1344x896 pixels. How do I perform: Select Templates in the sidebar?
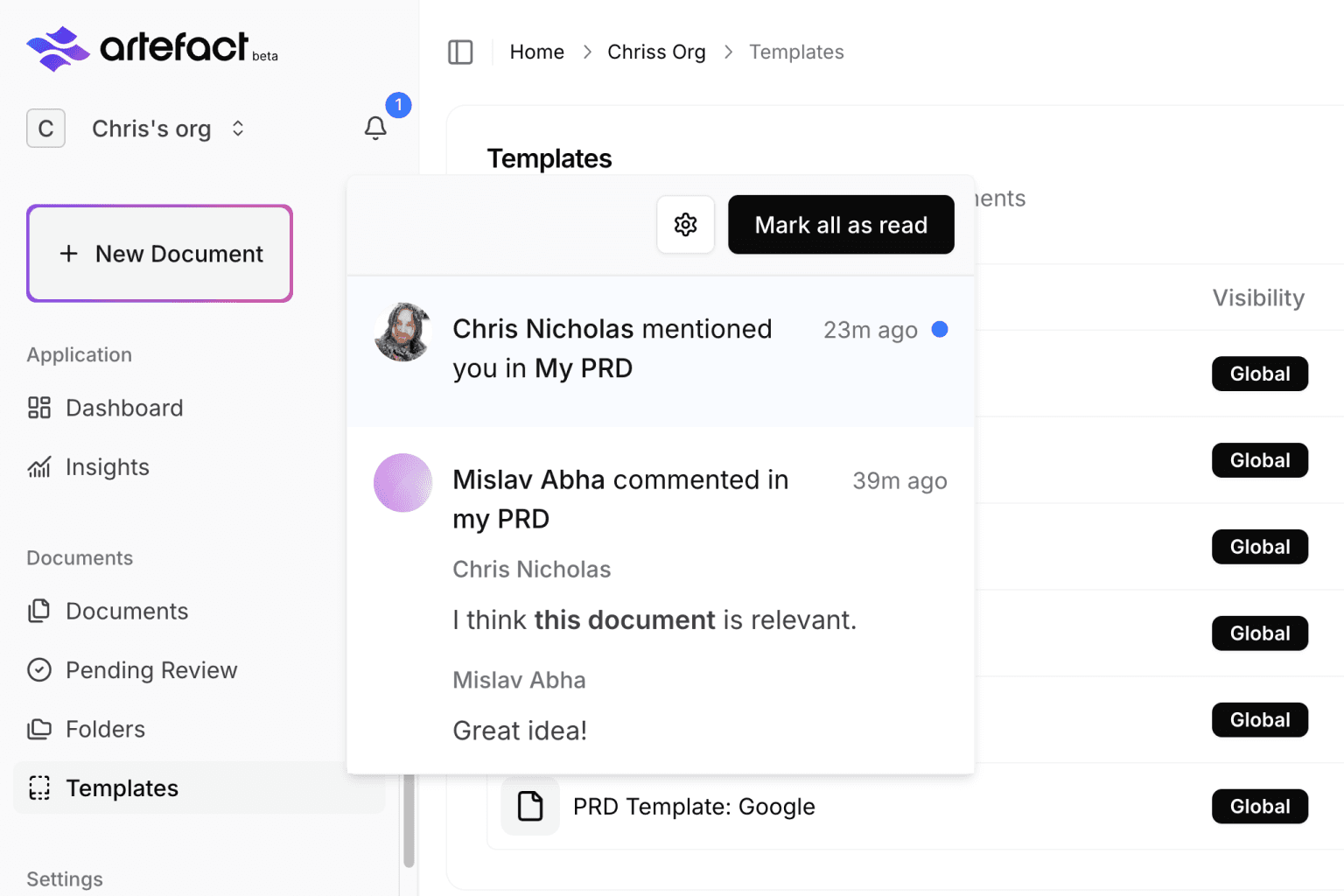pos(122,788)
